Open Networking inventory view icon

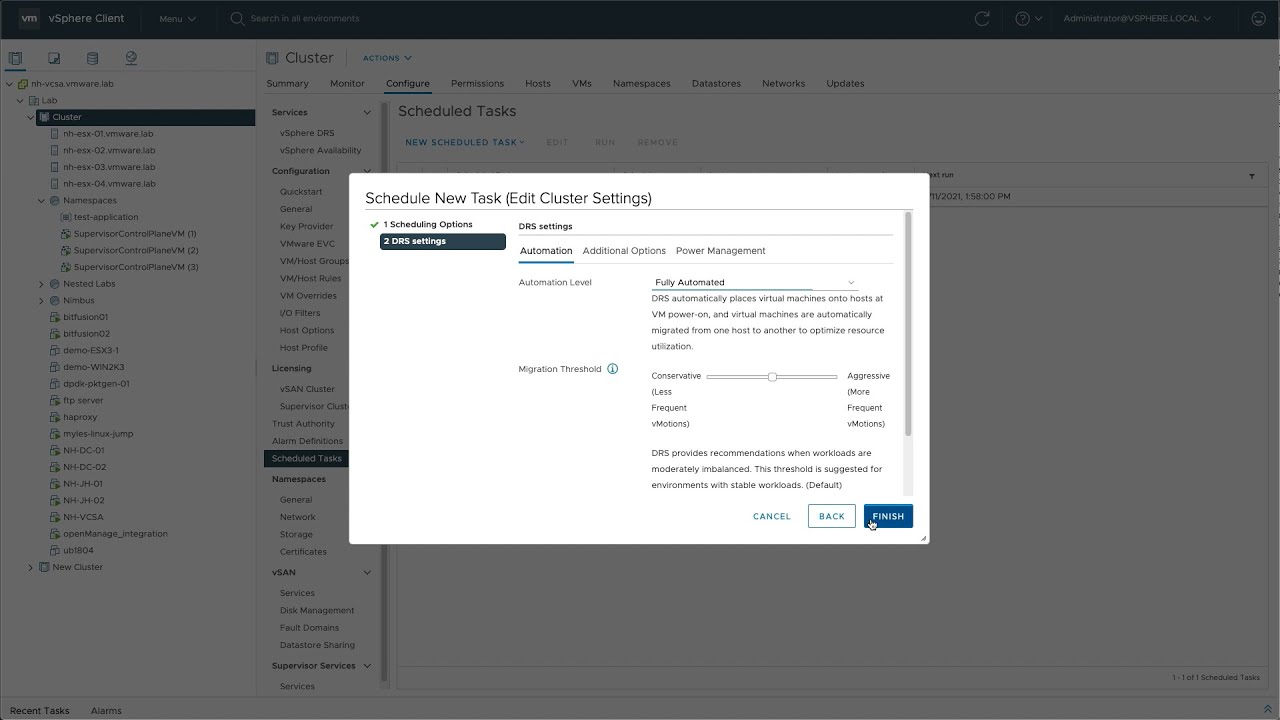point(131,58)
